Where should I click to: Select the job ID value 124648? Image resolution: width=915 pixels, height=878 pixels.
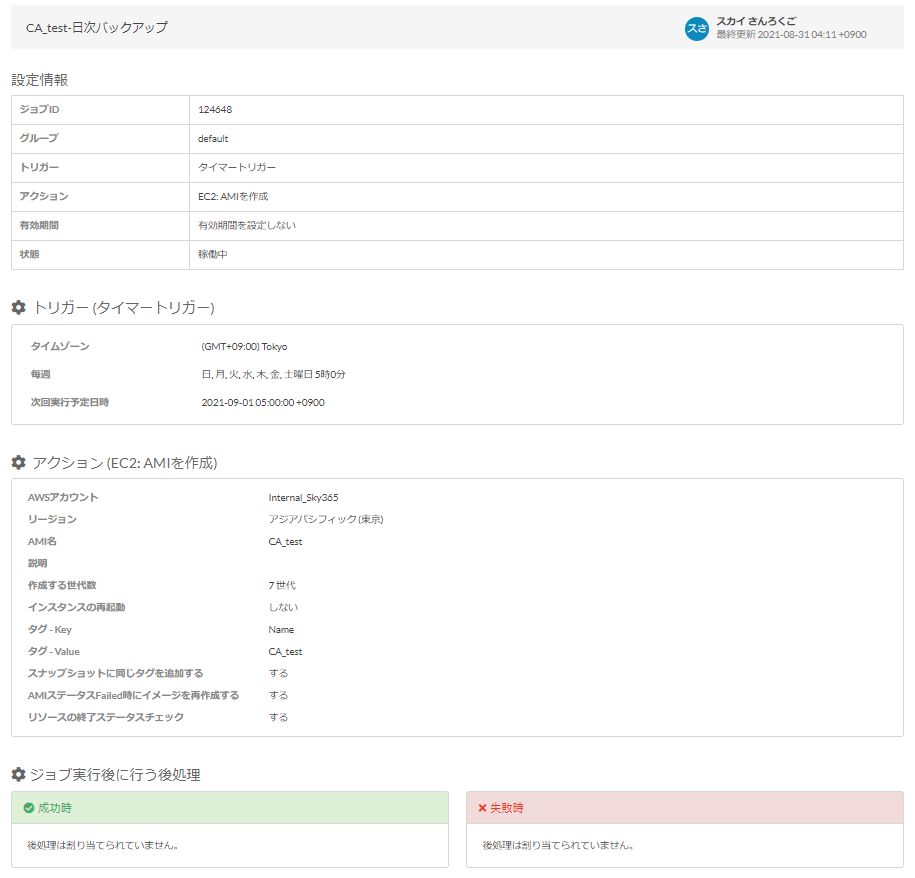(x=215, y=110)
